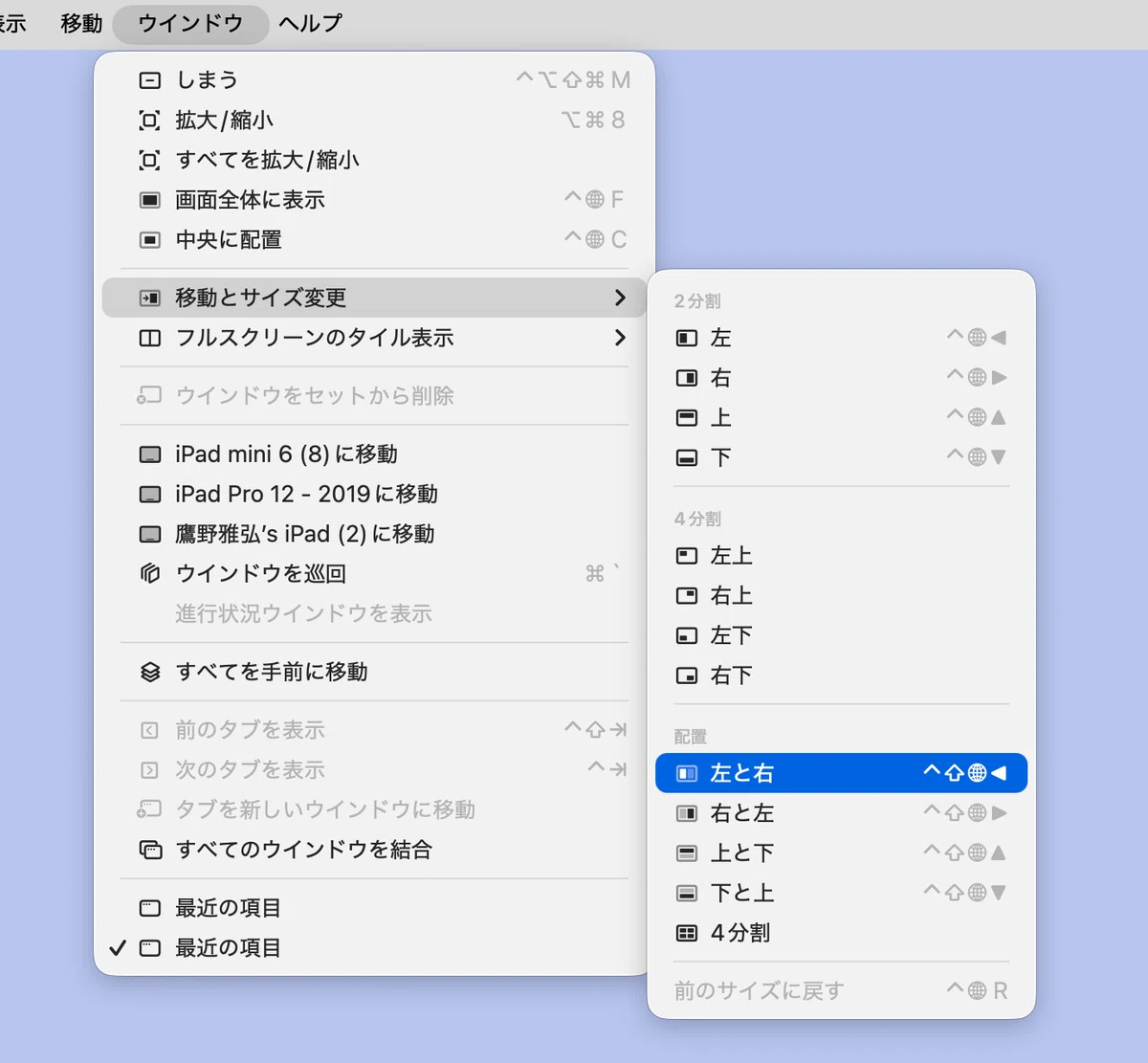The height and width of the screenshot is (1063, 1148).
Task: Click the dimmed 次のタブを表示 item
Action: 374,770
